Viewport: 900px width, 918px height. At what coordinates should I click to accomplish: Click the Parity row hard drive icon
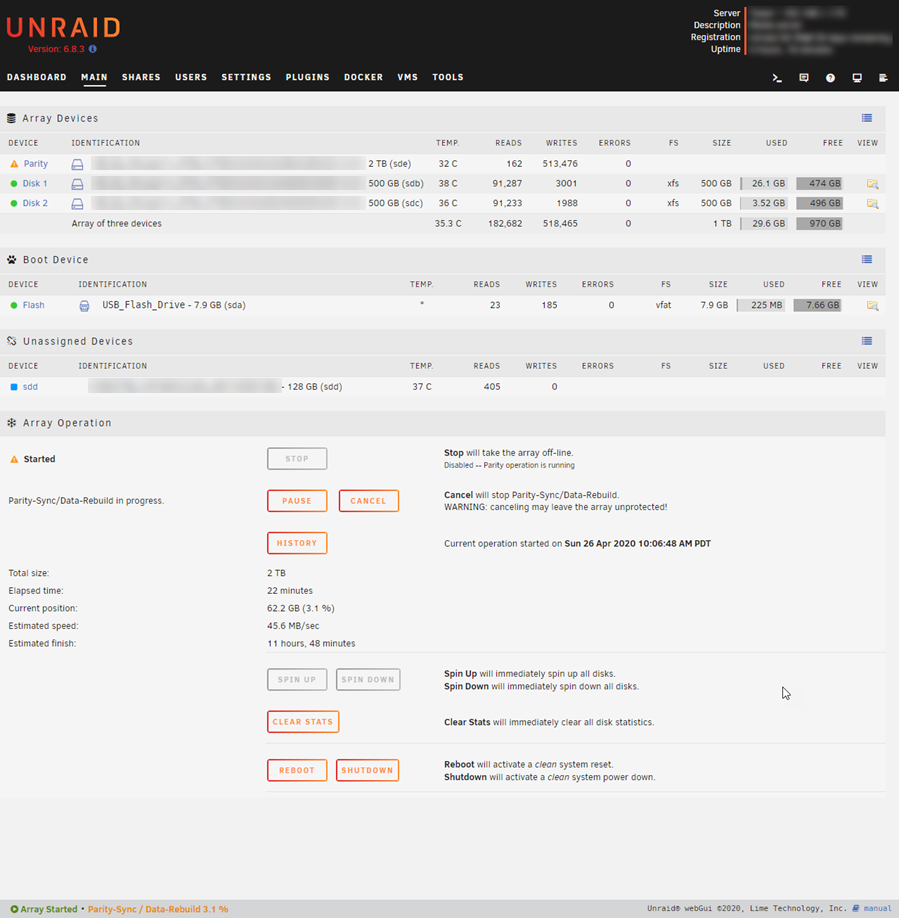click(77, 164)
